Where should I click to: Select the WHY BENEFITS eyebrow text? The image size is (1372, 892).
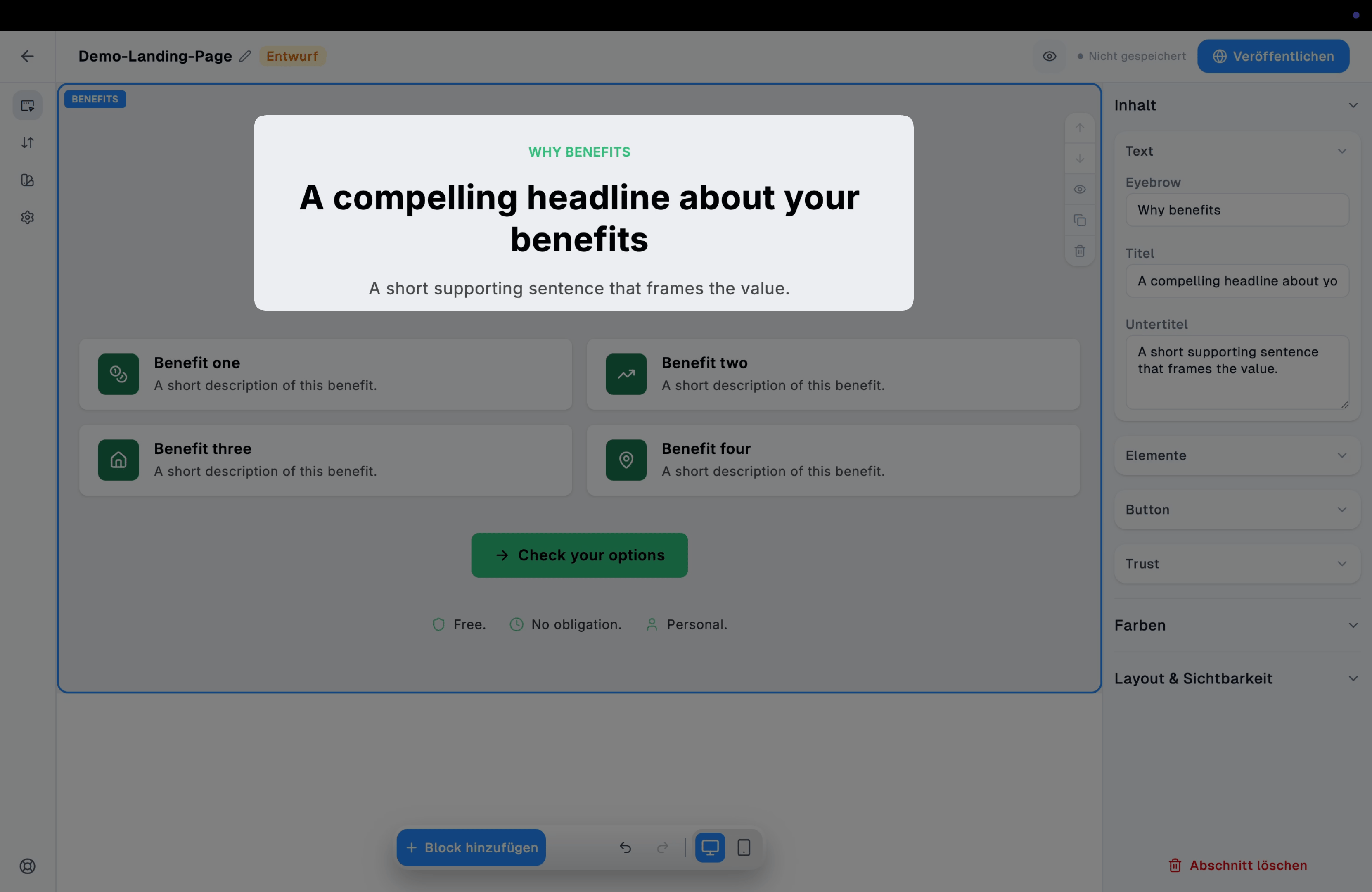pyautogui.click(x=579, y=152)
